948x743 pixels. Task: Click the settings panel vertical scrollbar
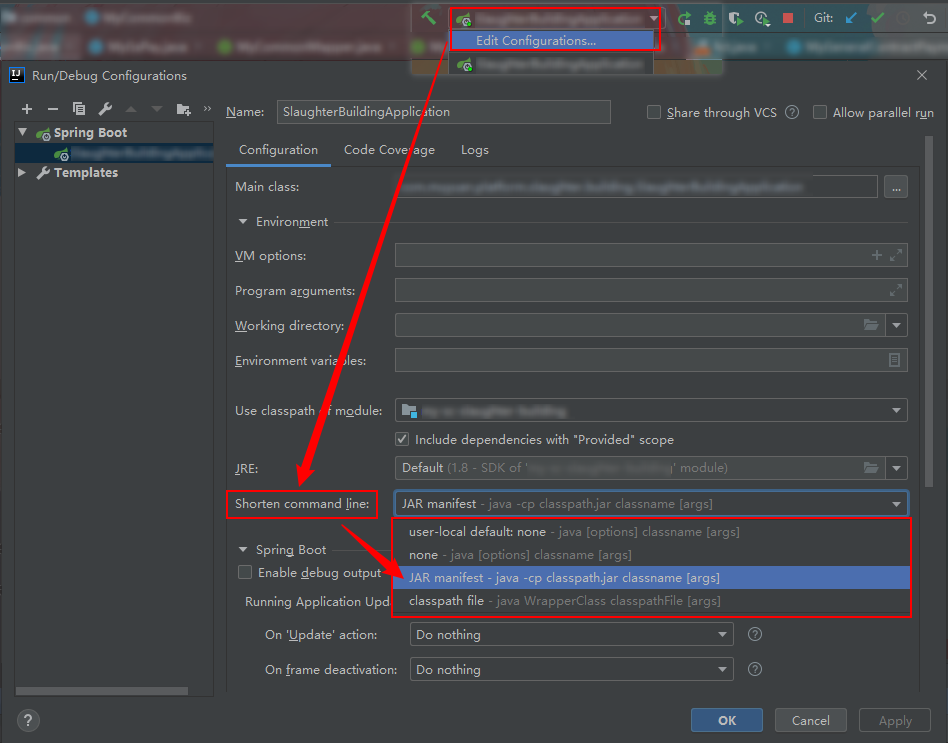click(x=930, y=311)
